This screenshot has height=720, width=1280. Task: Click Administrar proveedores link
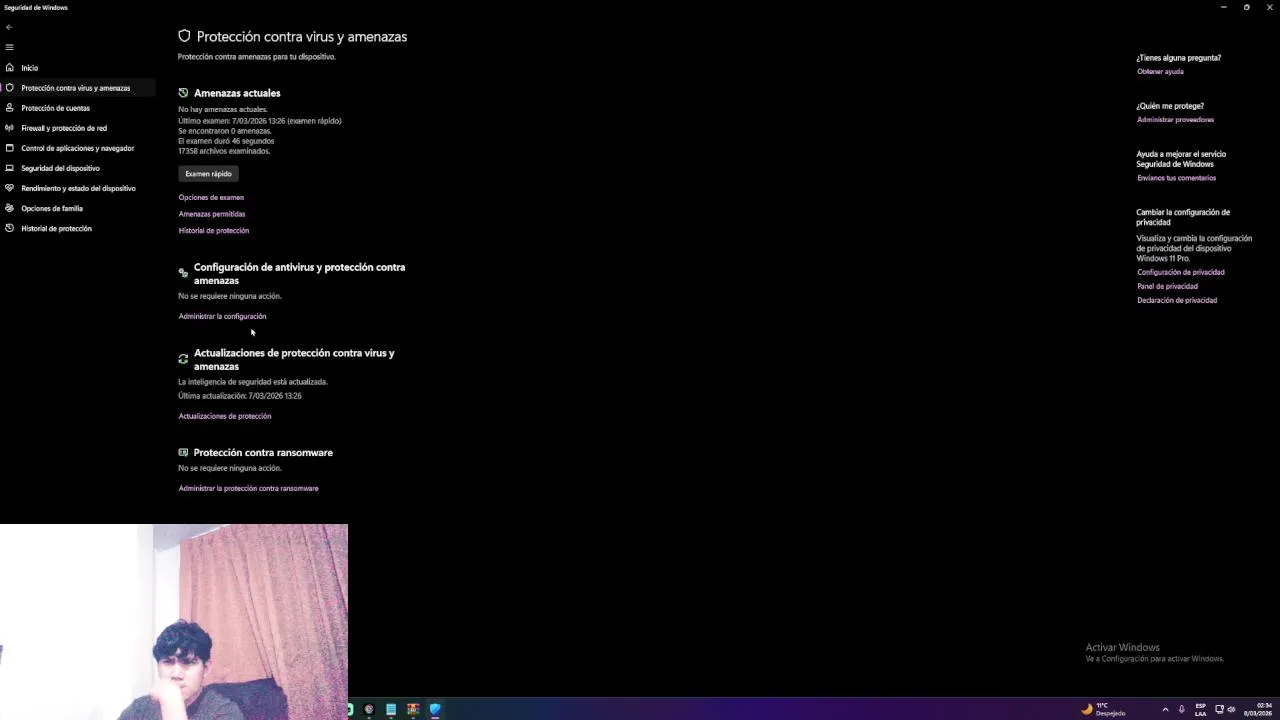coord(1175,120)
